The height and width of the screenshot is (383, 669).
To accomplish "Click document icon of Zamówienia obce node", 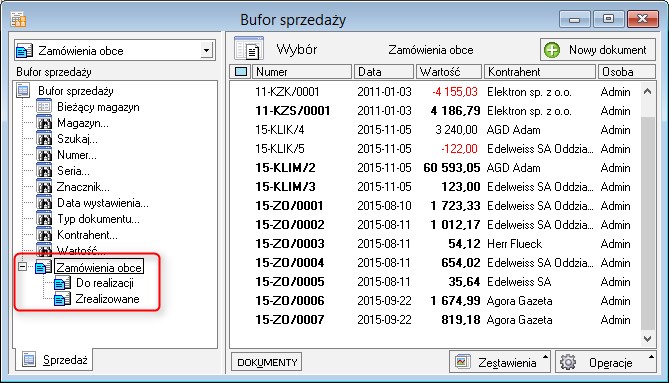I will tap(44, 267).
